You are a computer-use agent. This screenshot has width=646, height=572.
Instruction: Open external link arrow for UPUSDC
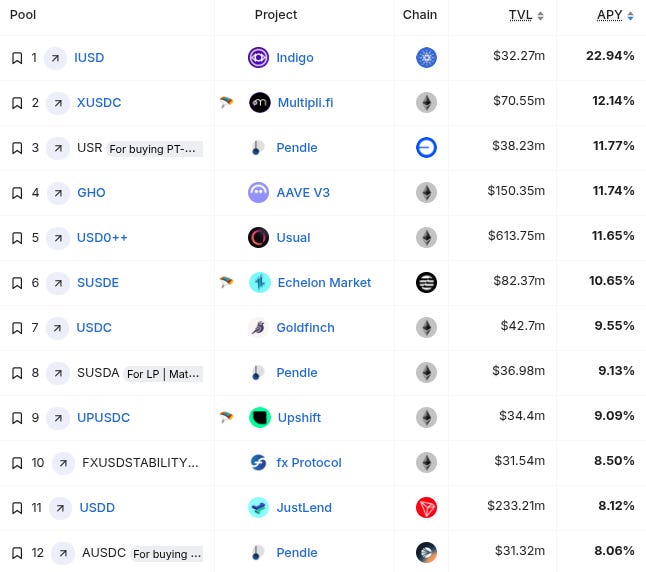58,418
